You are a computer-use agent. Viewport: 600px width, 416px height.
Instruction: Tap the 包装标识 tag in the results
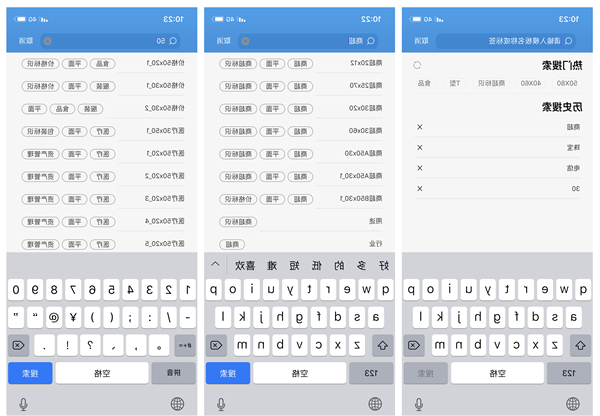(40, 131)
